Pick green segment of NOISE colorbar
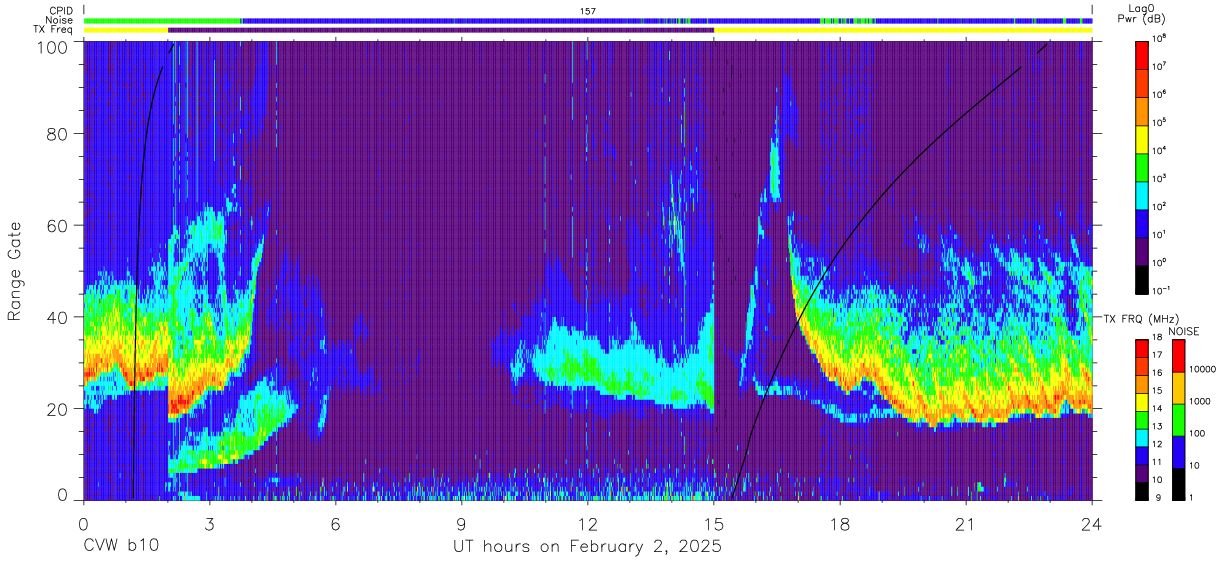 point(1178,420)
